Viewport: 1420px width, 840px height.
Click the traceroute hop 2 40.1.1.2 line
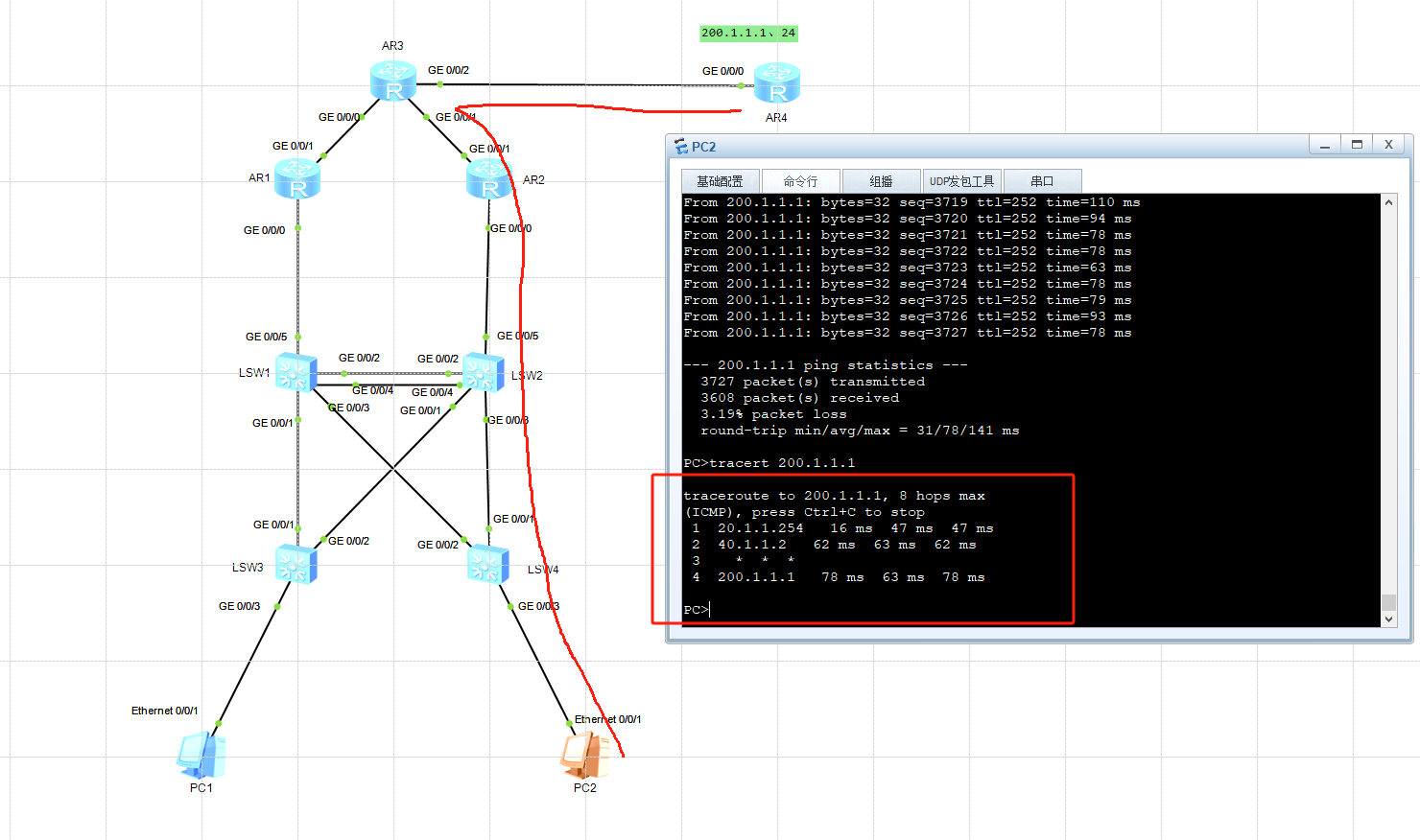(834, 545)
